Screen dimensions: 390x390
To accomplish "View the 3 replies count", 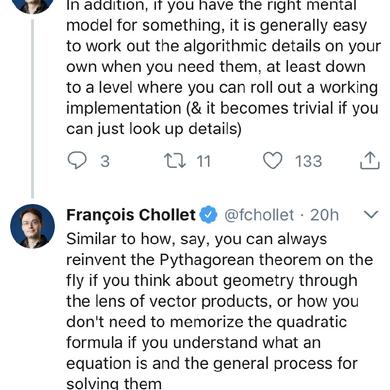I will [105, 161].
